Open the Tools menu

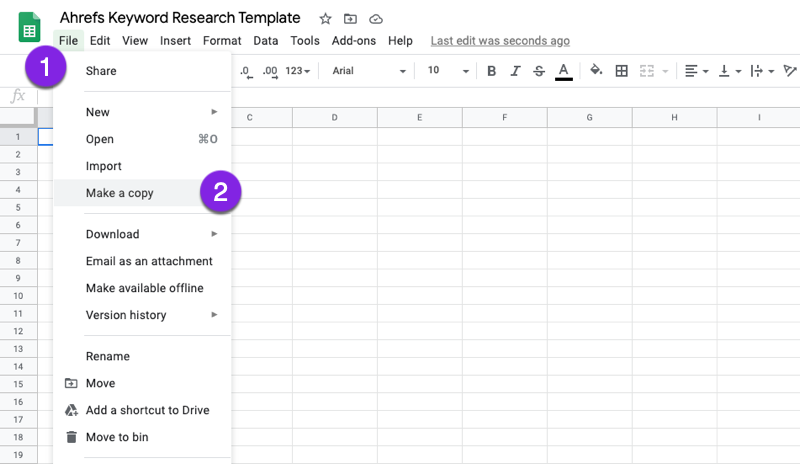[305, 41]
